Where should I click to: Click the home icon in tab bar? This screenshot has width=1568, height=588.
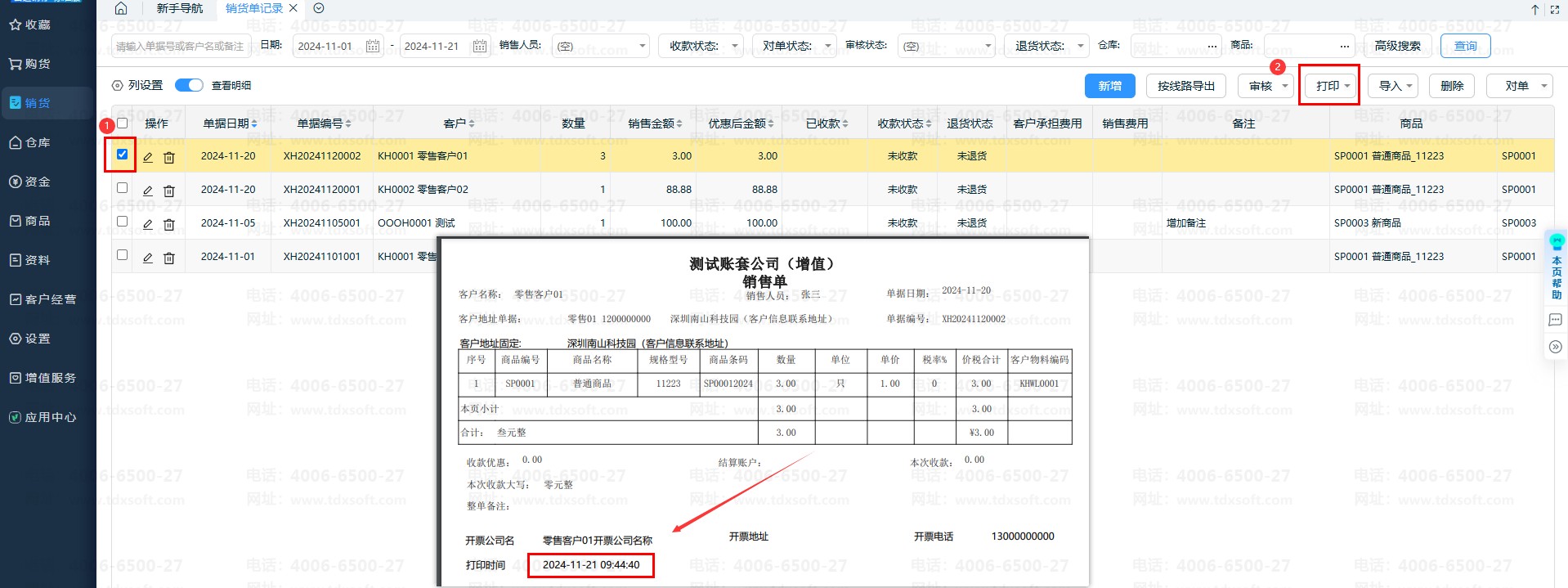coord(121,8)
